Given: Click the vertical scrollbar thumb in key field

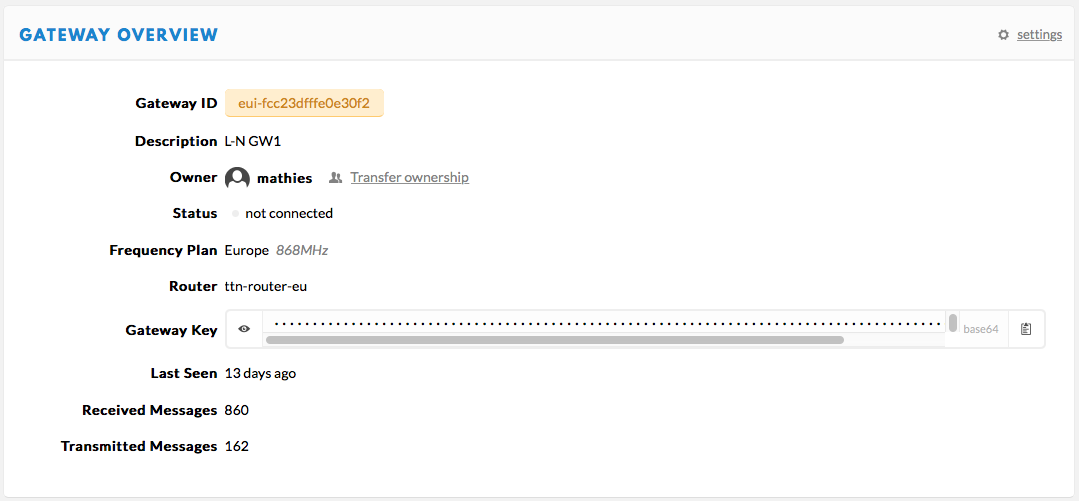Looking at the screenshot, I should 952,322.
